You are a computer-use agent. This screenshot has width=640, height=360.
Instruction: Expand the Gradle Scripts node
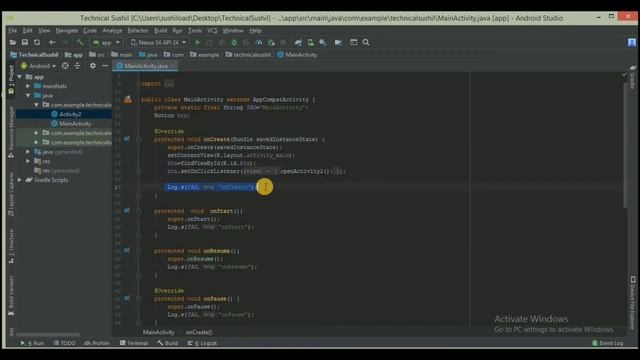point(20,180)
